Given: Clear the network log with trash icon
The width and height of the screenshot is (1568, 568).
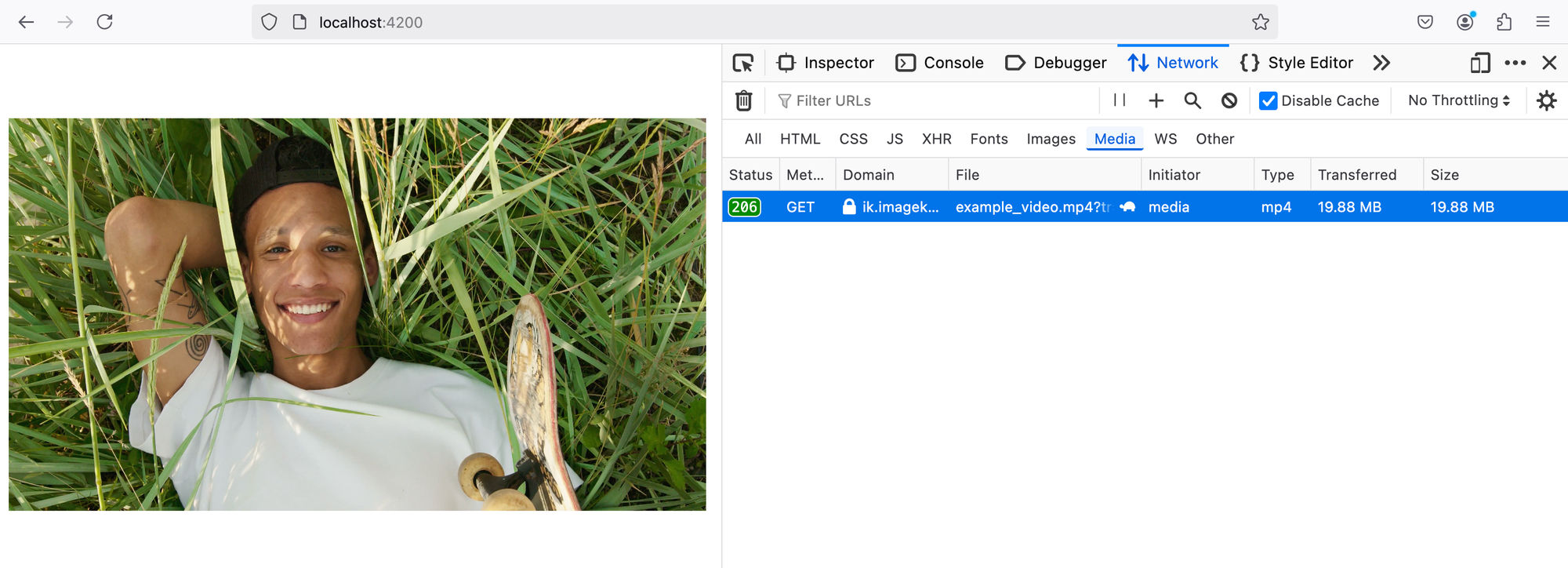Looking at the screenshot, I should [744, 100].
